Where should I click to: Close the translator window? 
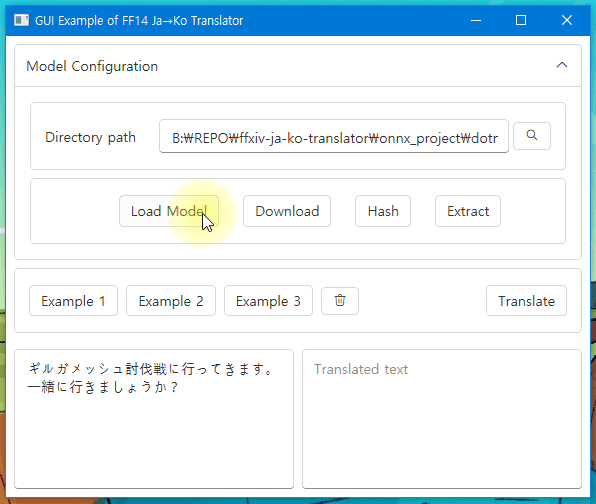[x=567, y=20]
